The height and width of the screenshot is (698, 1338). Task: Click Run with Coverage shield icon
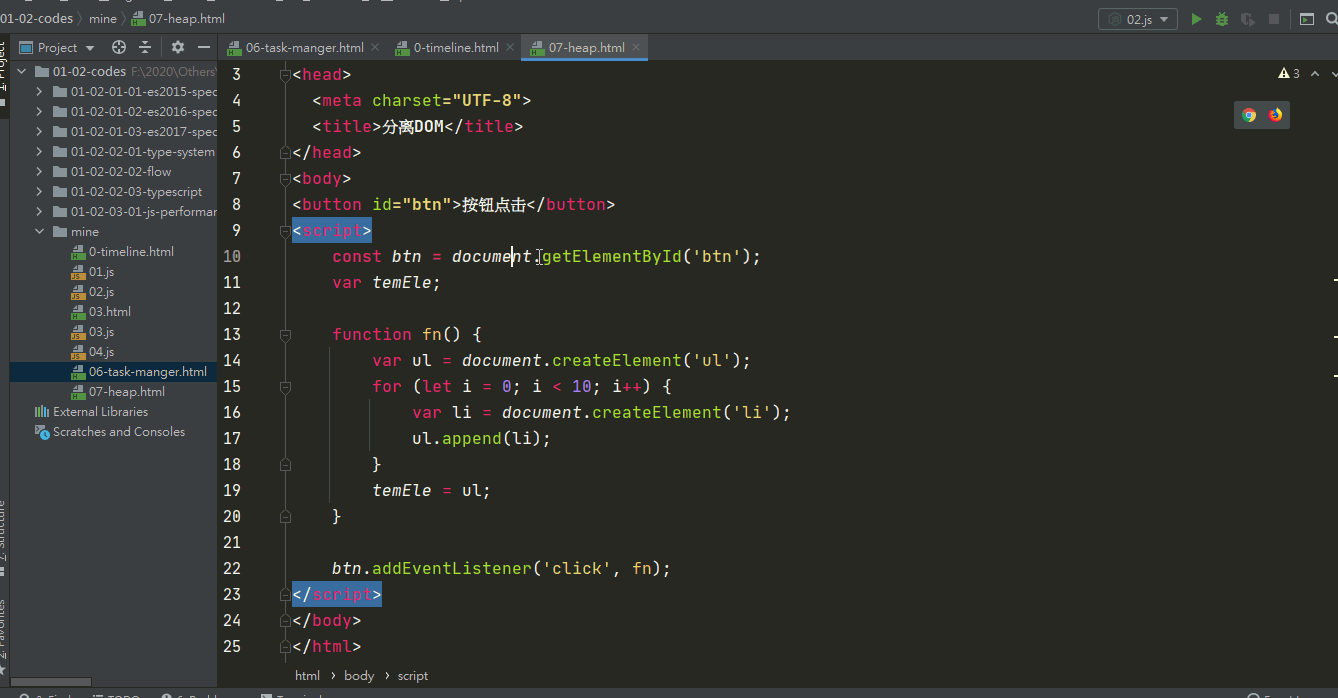[x=1248, y=19]
